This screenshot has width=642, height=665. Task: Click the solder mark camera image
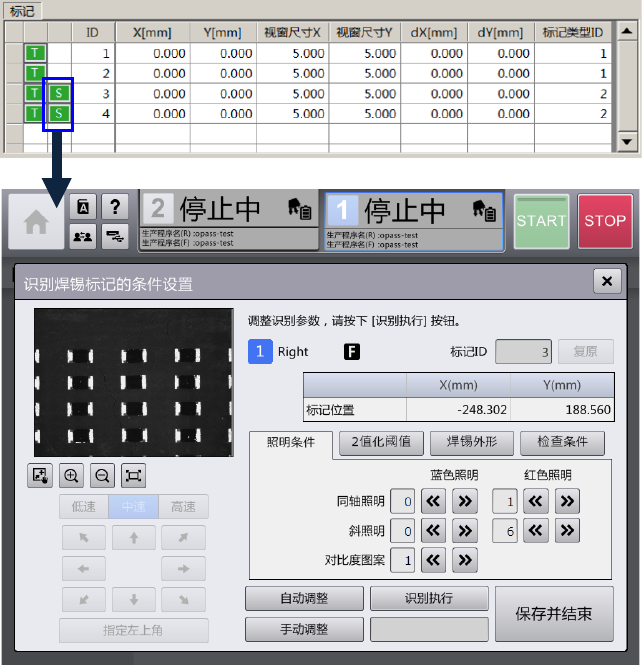134,383
